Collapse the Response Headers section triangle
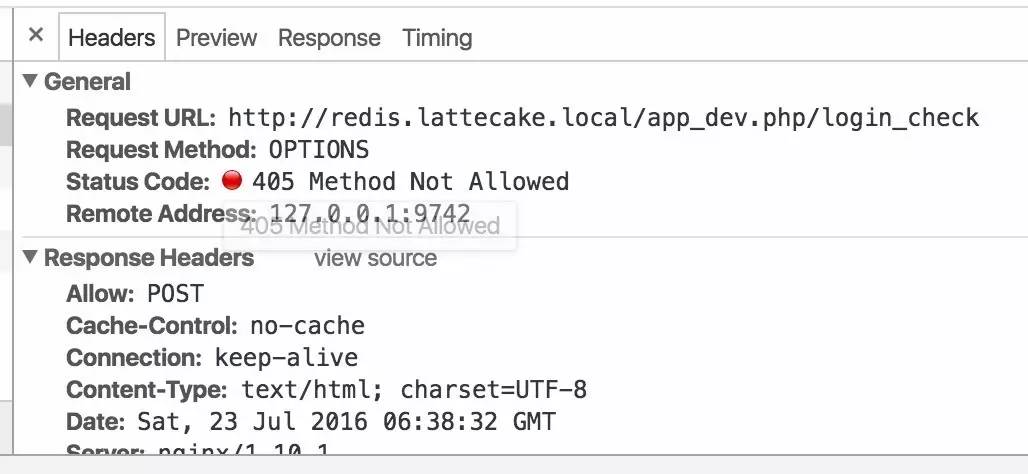Image resolution: width=1028 pixels, height=474 pixels. 30,256
